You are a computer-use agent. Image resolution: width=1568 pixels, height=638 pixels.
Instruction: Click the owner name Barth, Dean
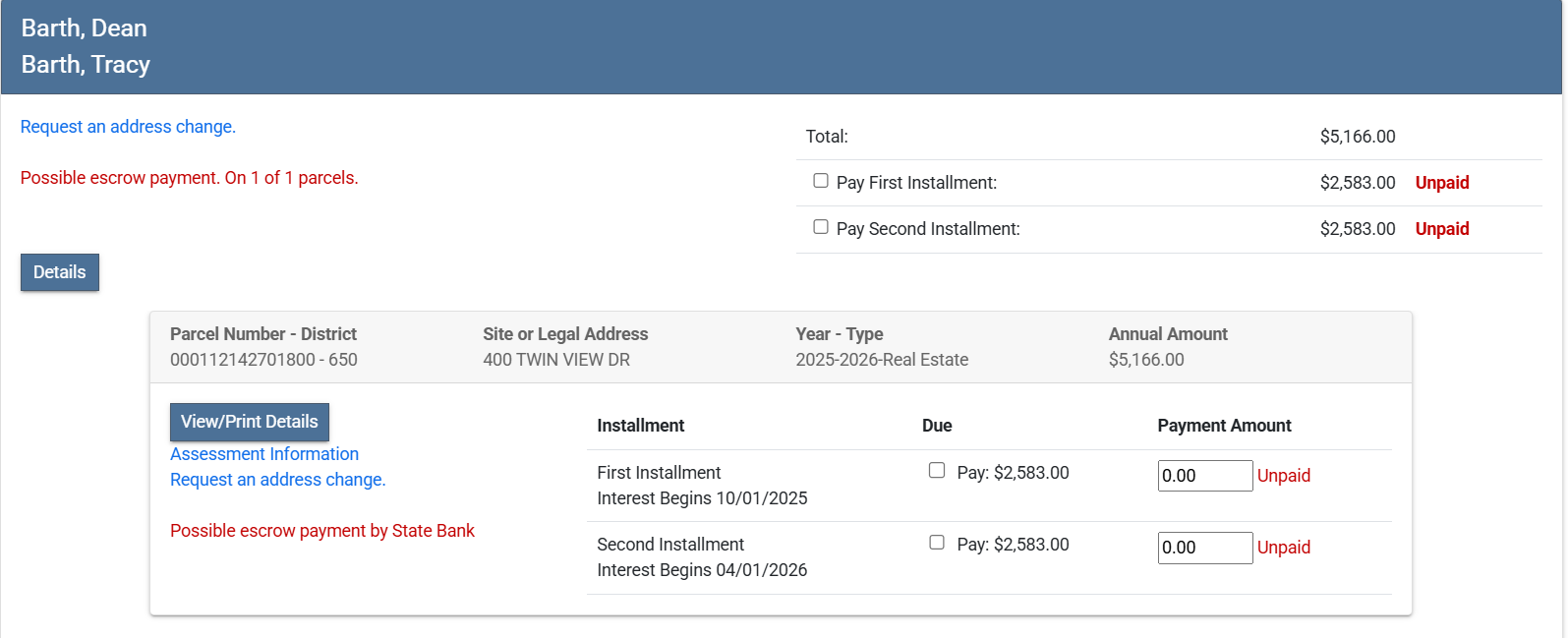(85, 29)
